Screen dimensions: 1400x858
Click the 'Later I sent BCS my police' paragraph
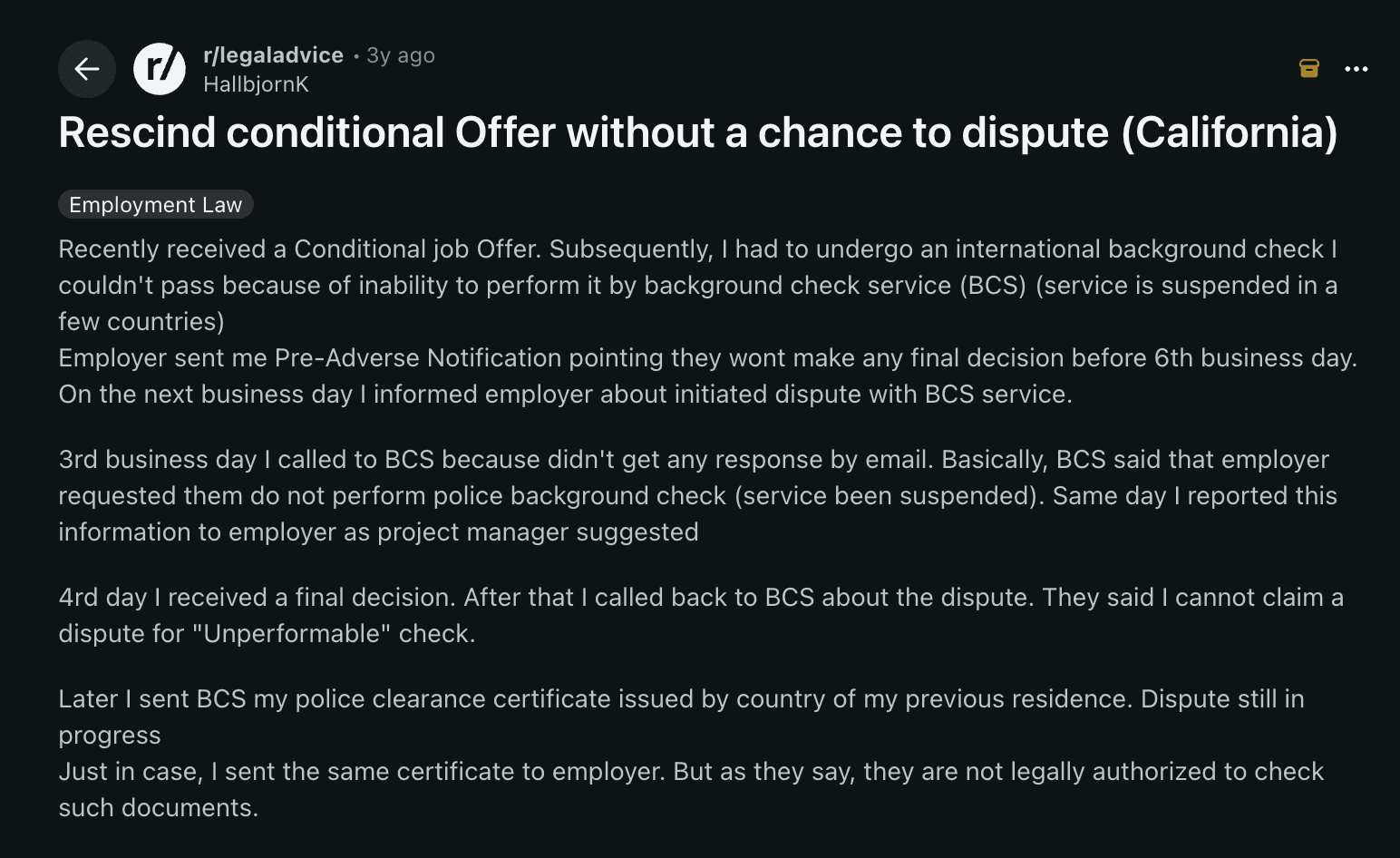682,717
